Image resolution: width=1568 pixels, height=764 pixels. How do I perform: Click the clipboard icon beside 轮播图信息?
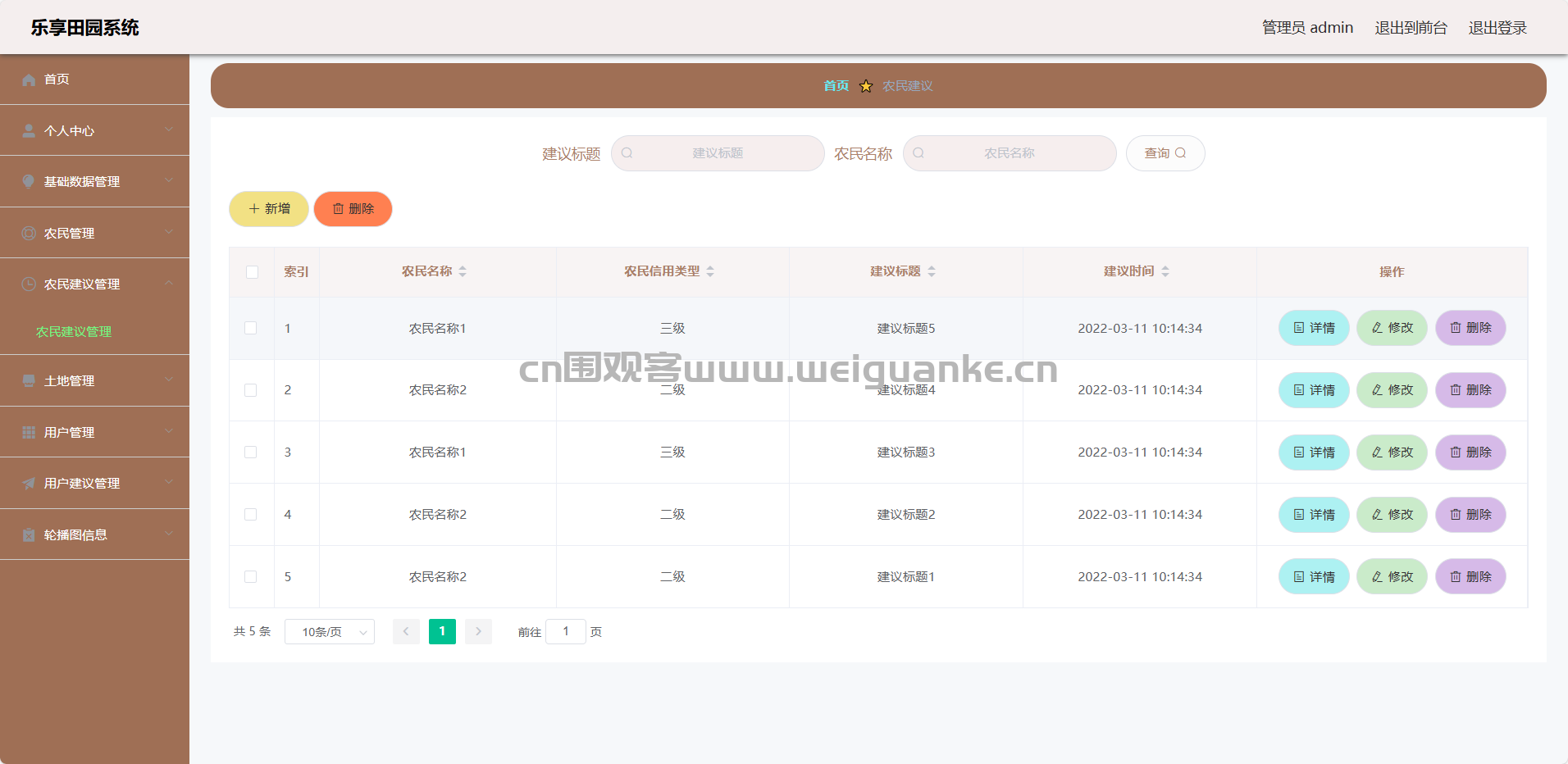(29, 535)
